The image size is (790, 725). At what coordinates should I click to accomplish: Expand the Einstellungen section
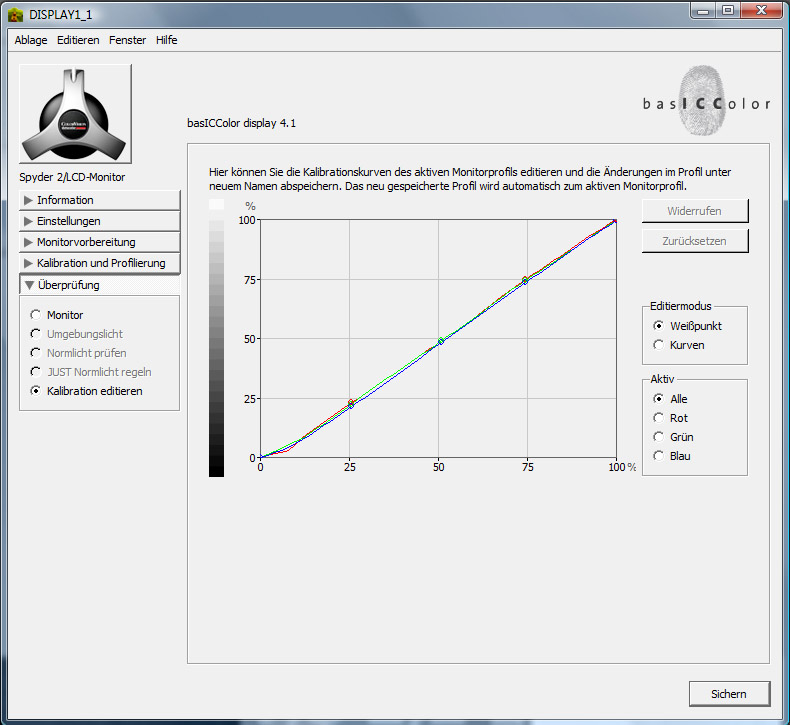tap(99, 221)
